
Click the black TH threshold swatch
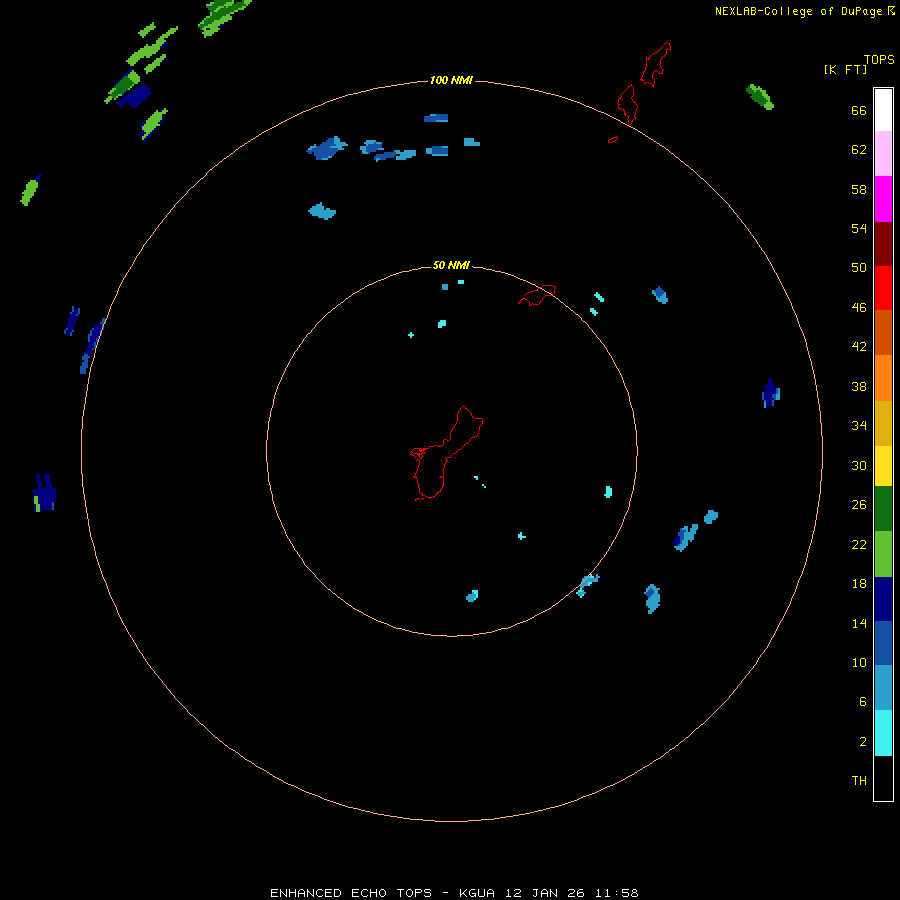pyautogui.click(x=883, y=778)
